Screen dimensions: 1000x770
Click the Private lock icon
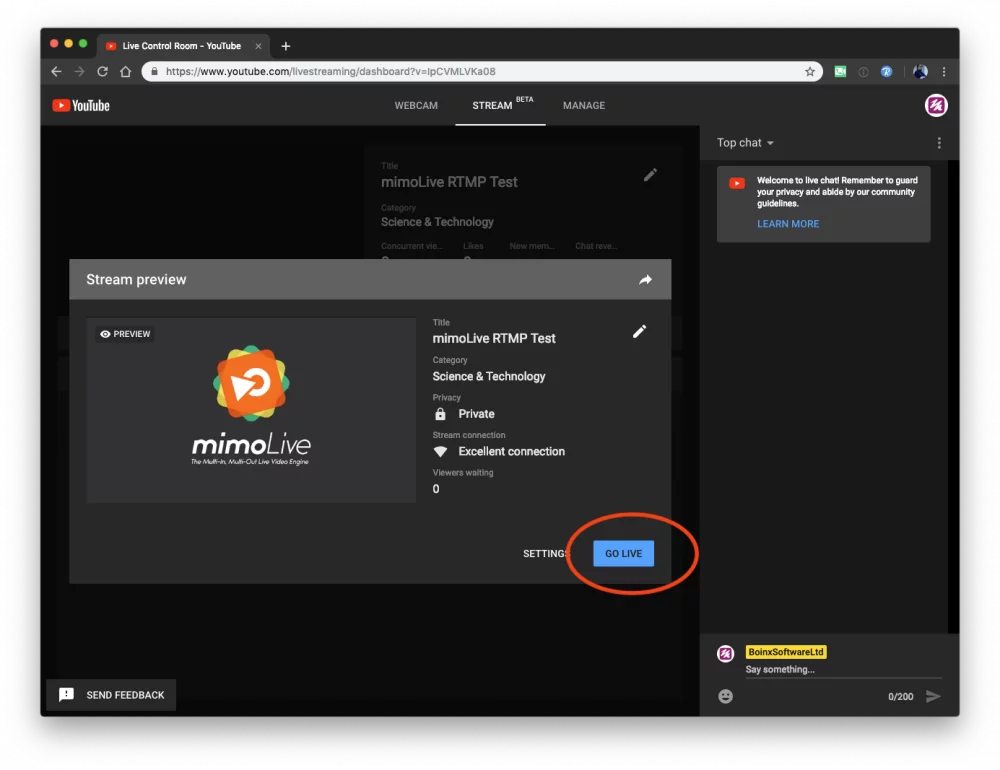440,414
